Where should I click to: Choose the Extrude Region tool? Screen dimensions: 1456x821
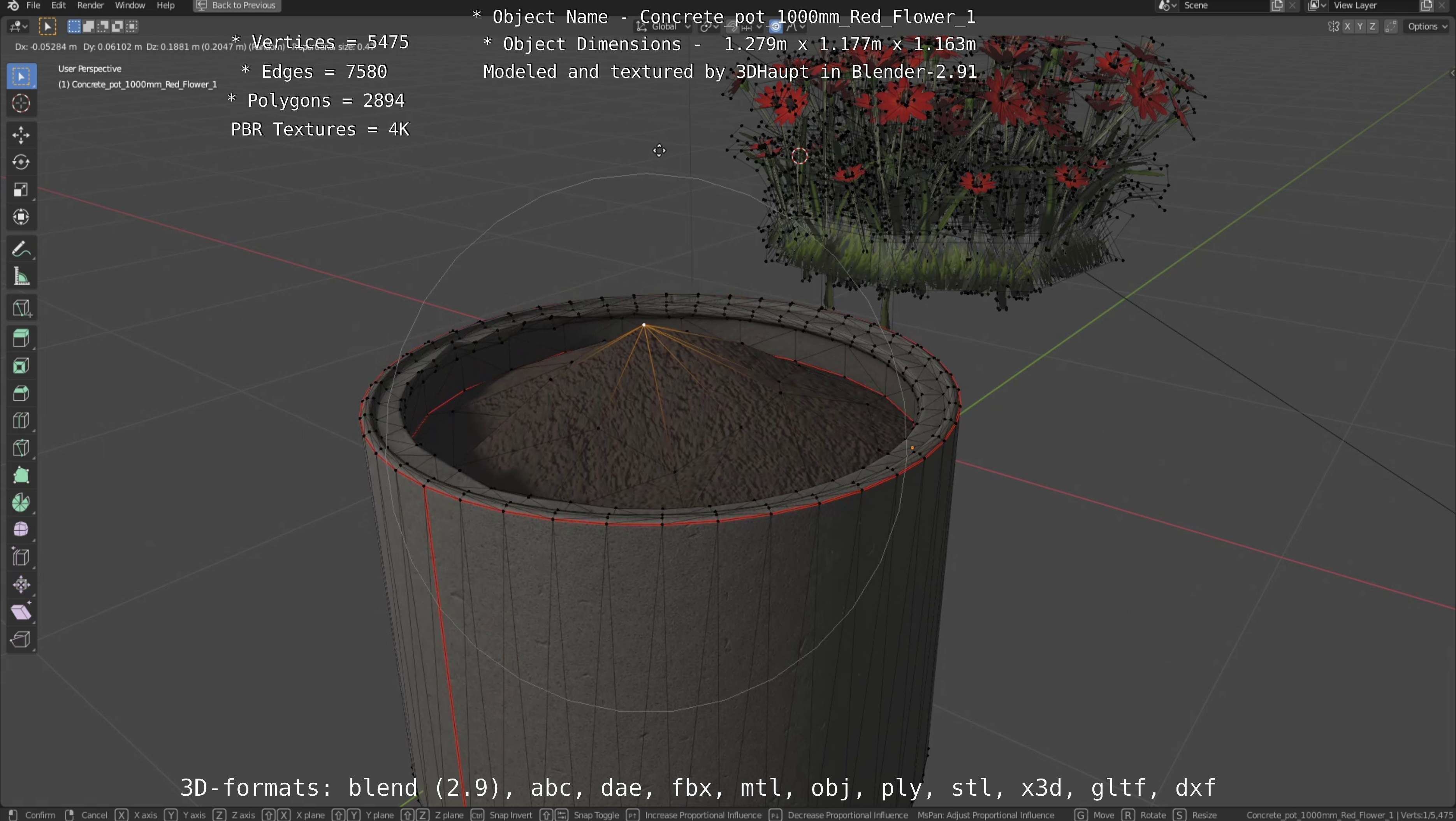coord(21,338)
